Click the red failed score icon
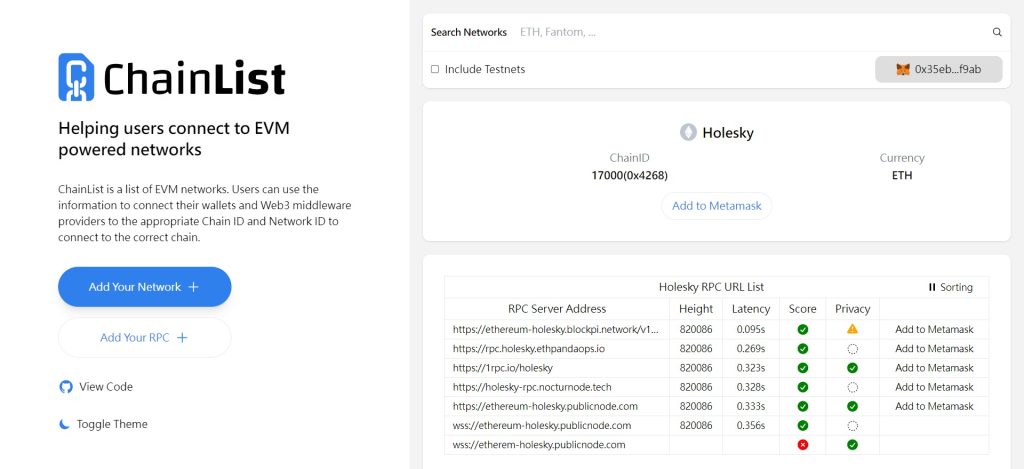1024x469 pixels. pyautogui.click(x=802, y=444)
